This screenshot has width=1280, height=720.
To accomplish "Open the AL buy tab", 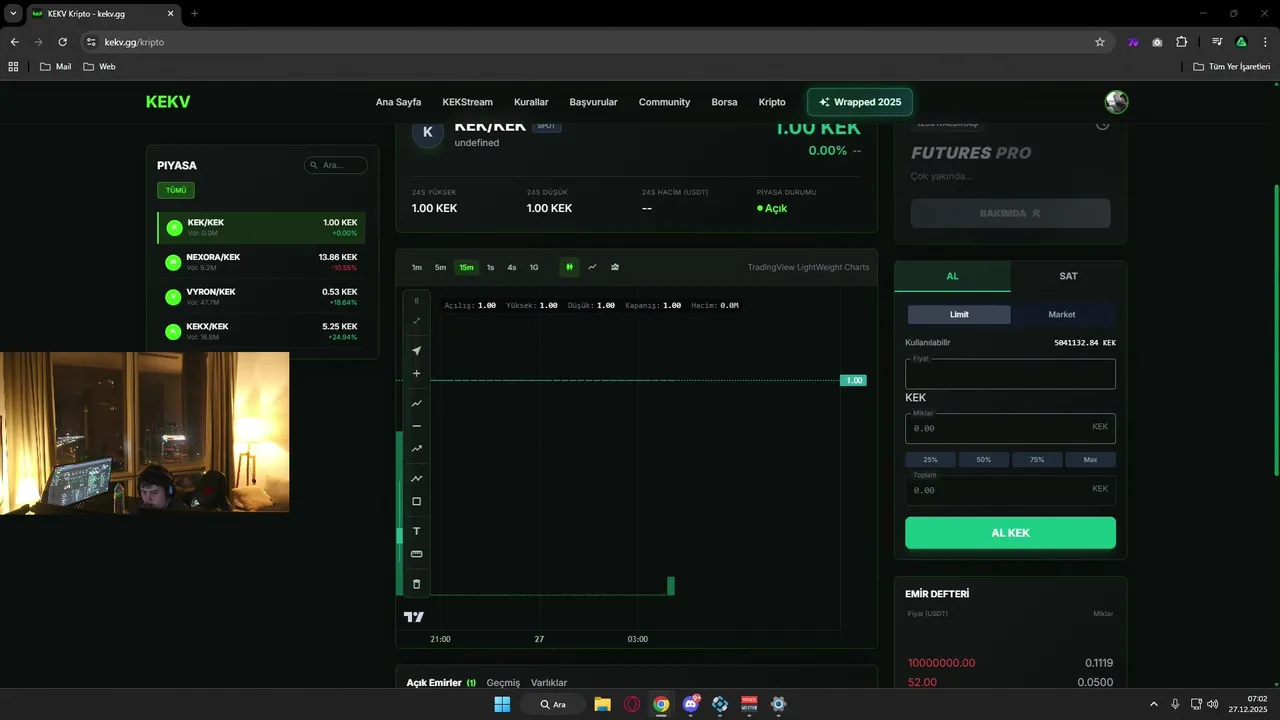I will (952, 276).
